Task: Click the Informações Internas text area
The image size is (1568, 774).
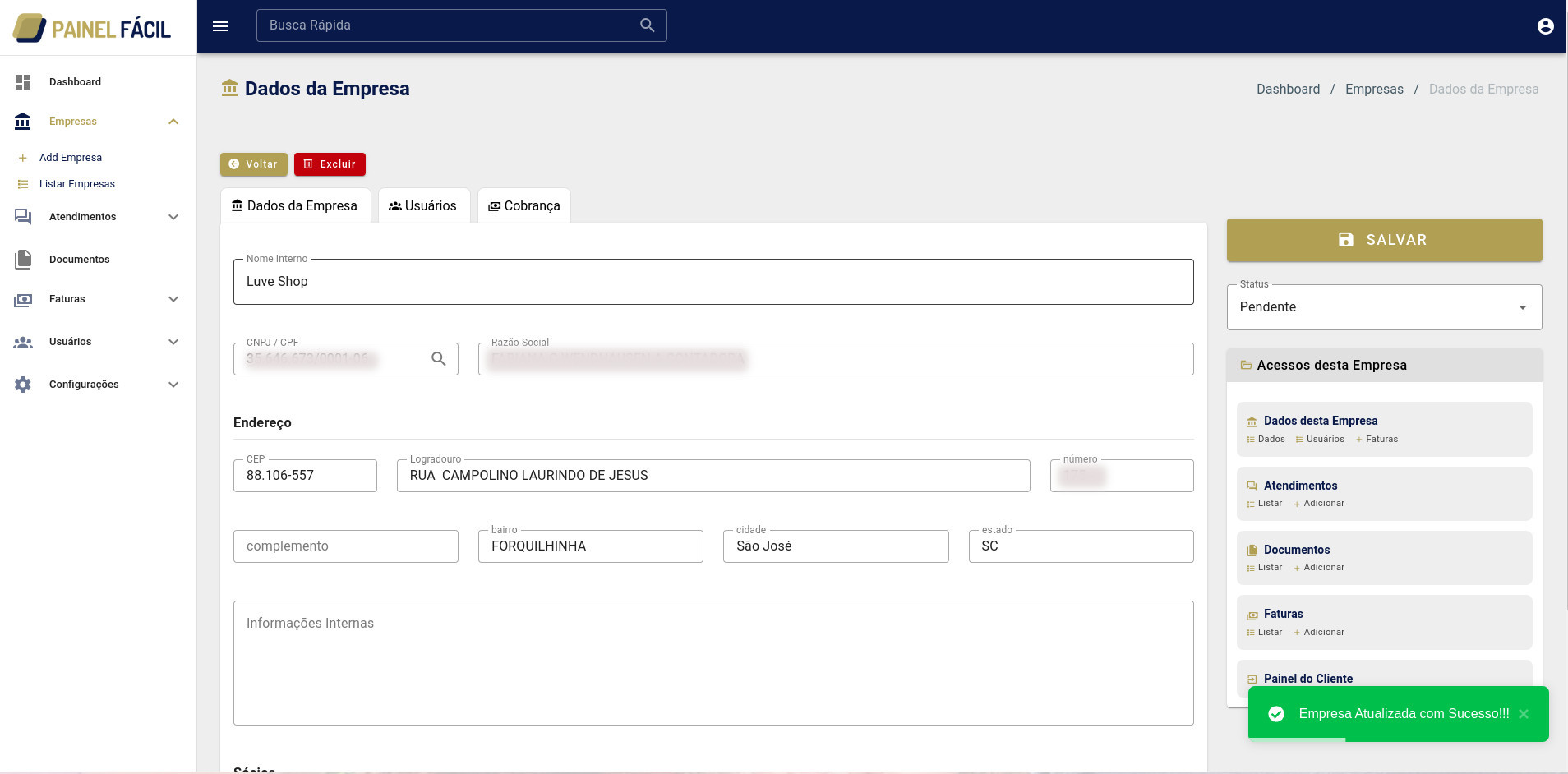Action: 713,663
